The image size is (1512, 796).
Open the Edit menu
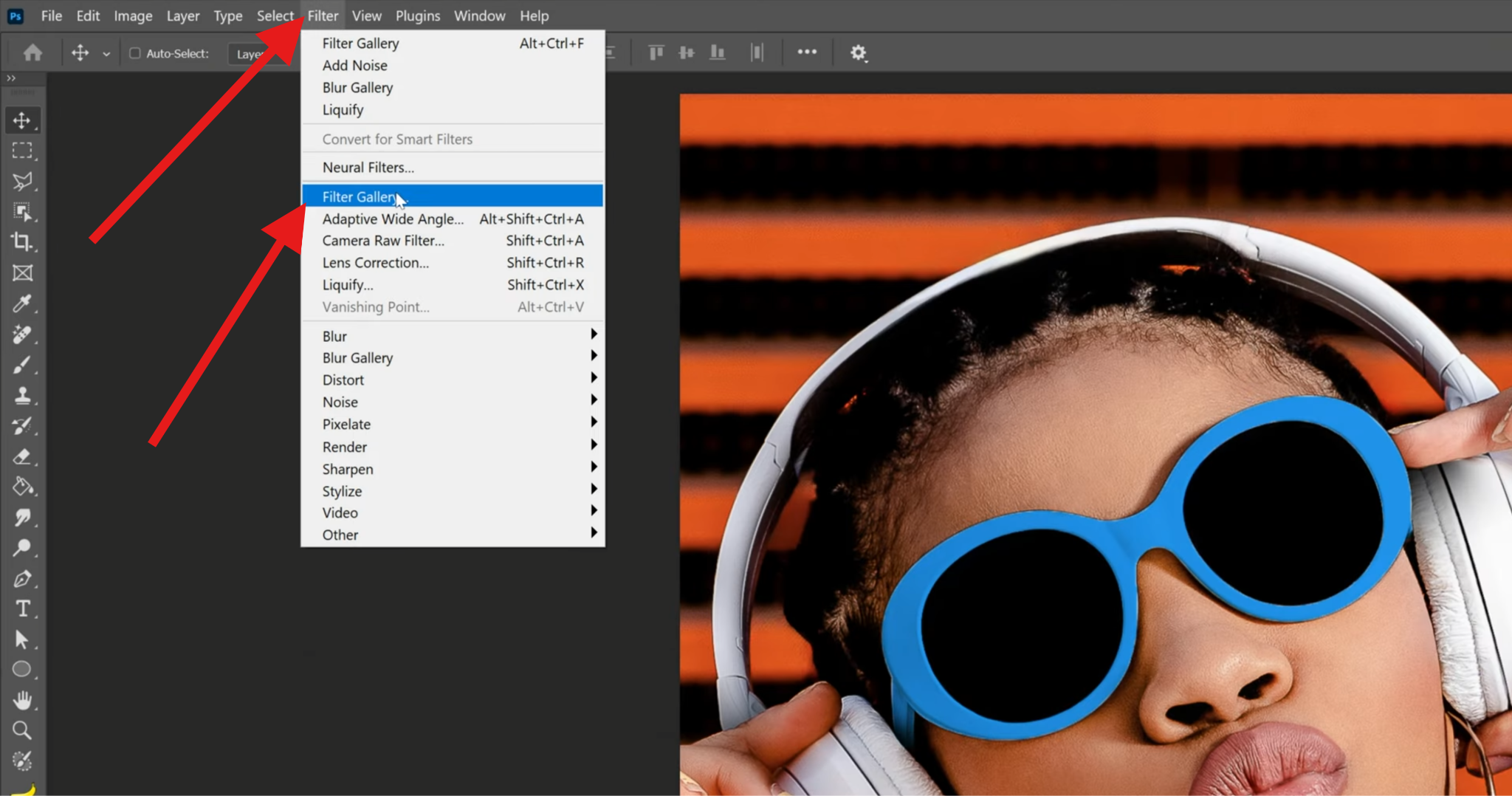coord(88,16)
